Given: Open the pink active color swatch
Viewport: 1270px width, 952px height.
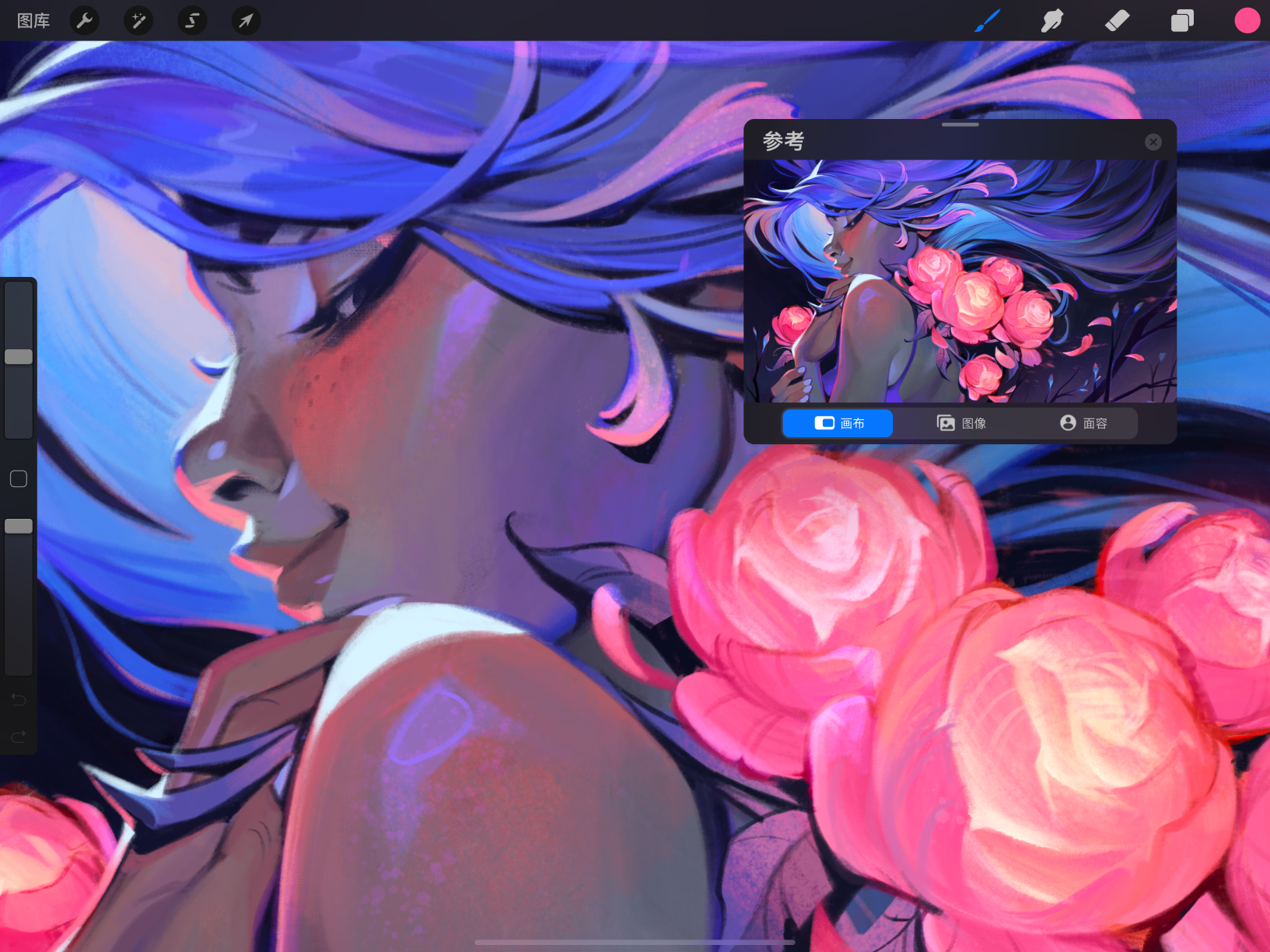Looking at the screenshot, I should (1247, 20).
